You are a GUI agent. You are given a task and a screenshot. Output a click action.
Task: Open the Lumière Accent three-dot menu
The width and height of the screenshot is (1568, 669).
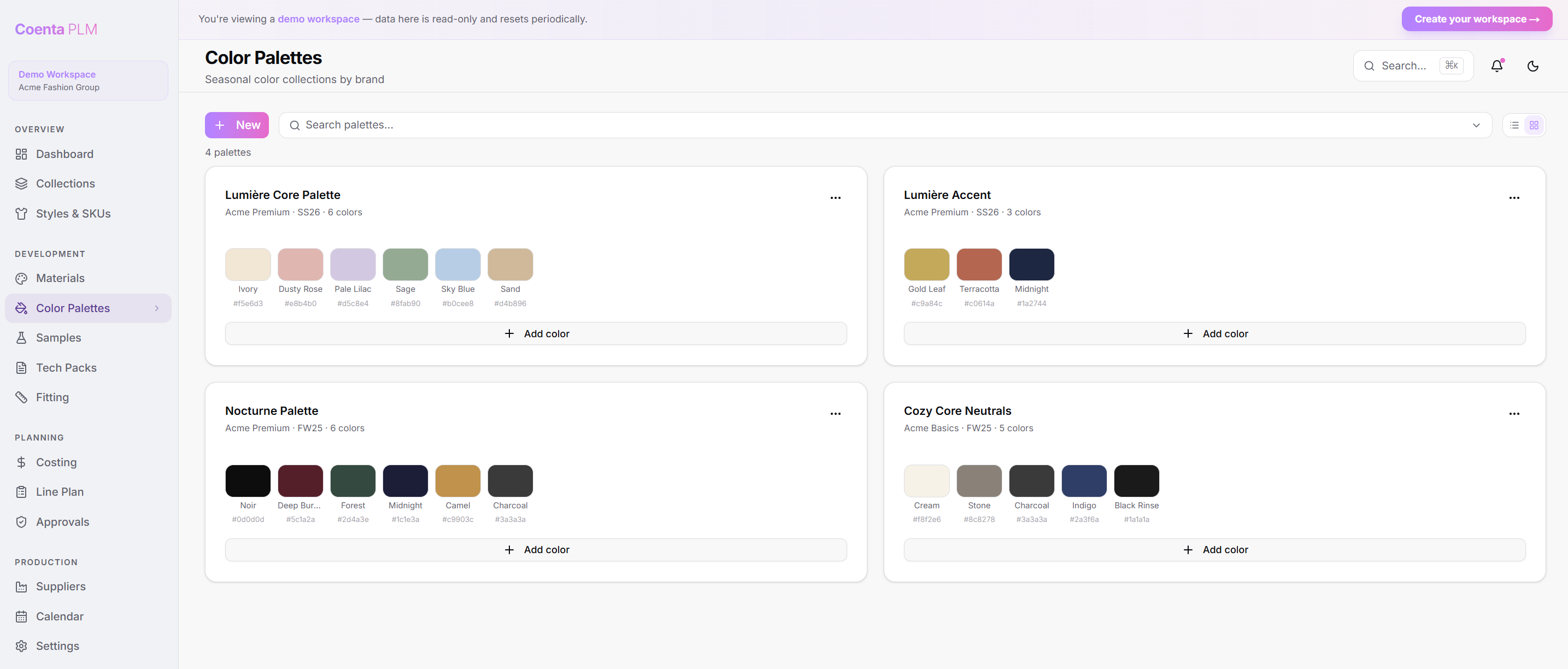pyautogui.click(x=1514, y=198)
